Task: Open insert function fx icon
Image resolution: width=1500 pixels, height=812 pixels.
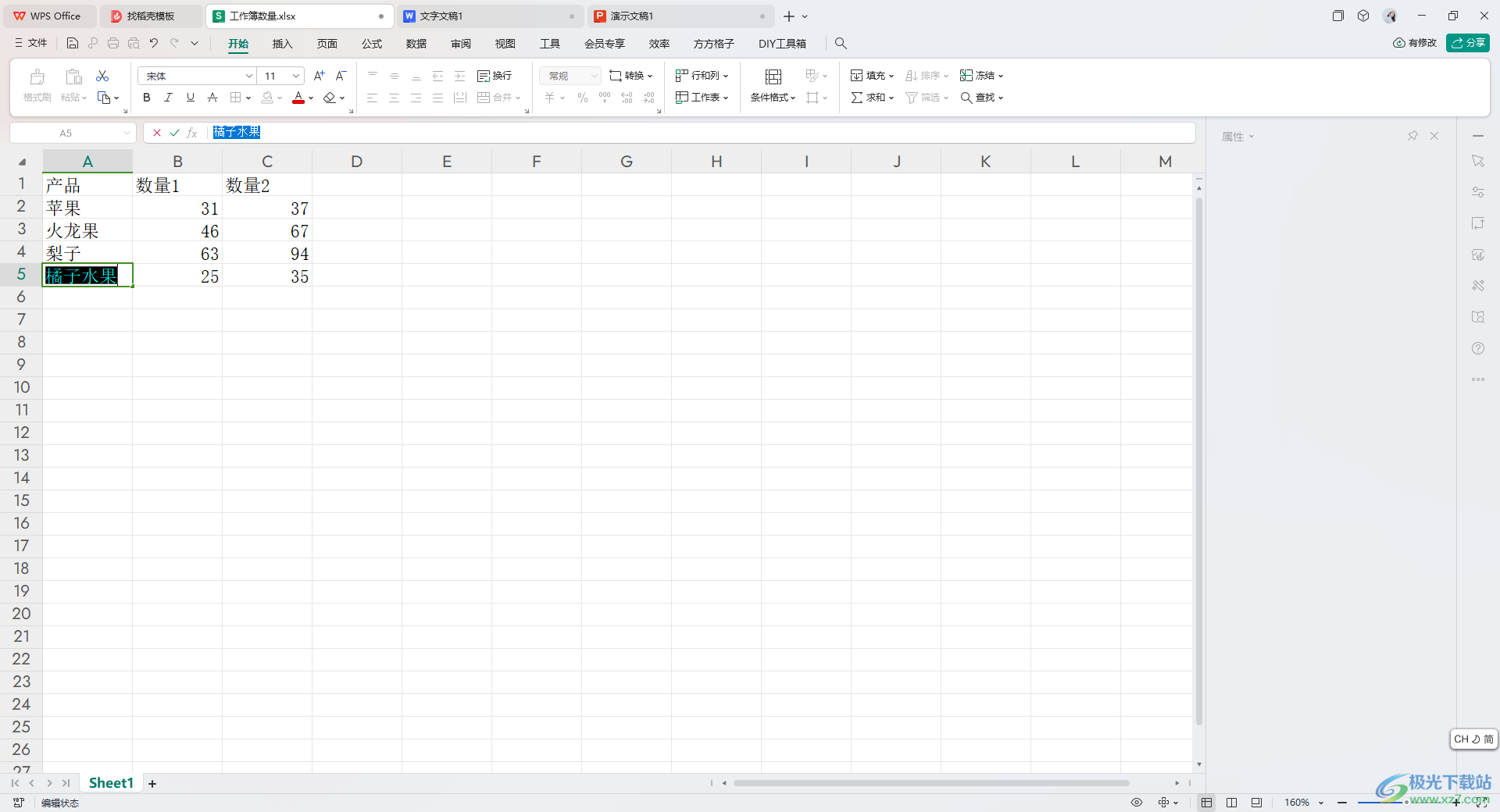Action: 192,133
